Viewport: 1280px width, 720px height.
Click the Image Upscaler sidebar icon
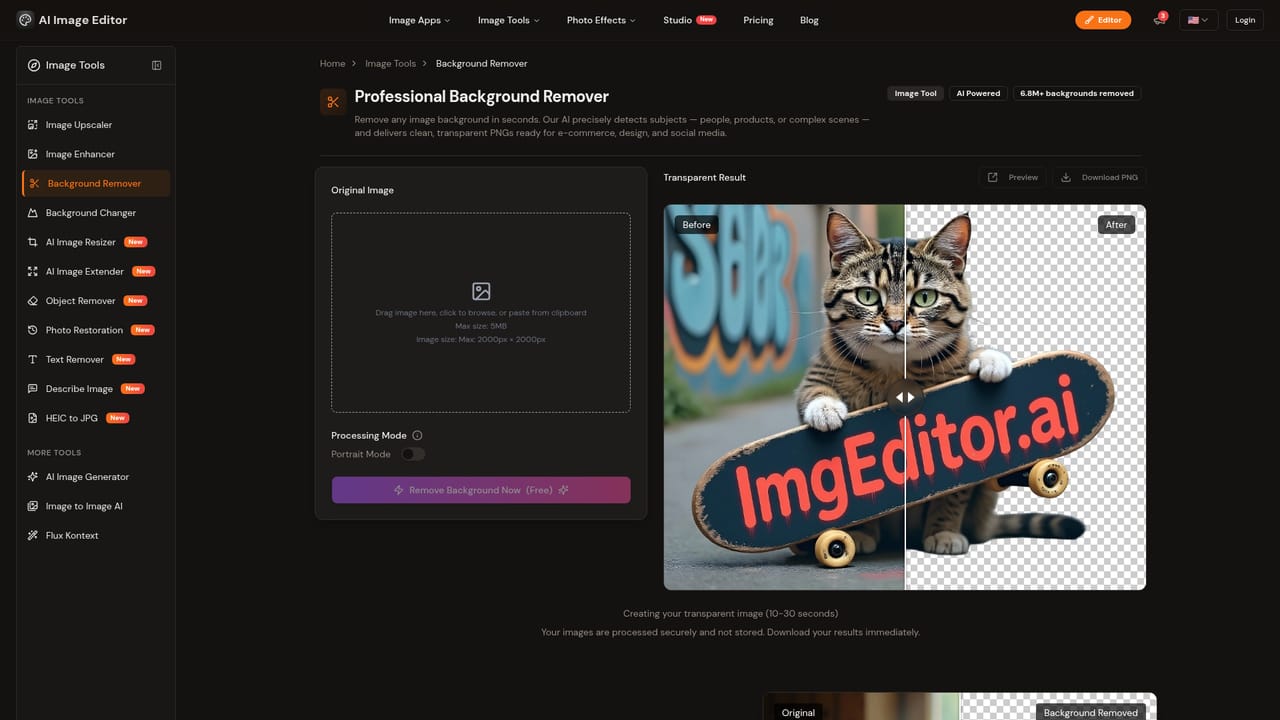click(x=34, y=125)
